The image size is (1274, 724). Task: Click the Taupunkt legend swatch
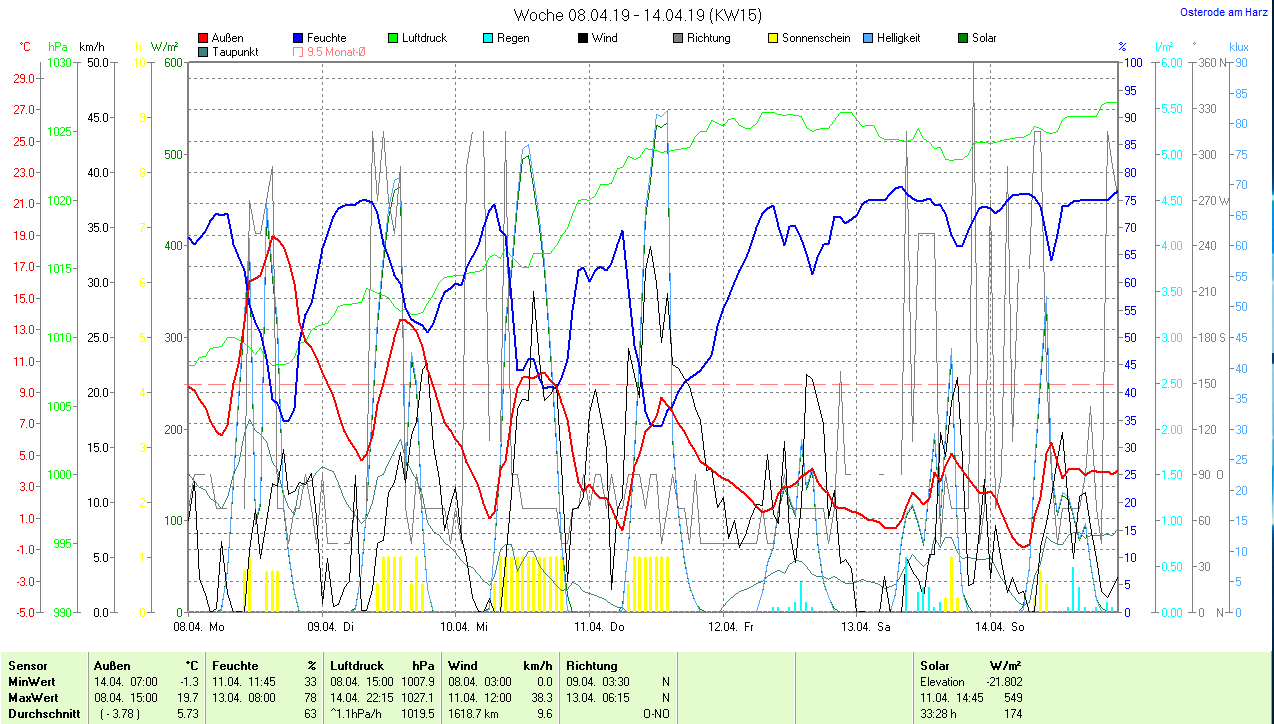pyautogui.click(x=204, y=52)
